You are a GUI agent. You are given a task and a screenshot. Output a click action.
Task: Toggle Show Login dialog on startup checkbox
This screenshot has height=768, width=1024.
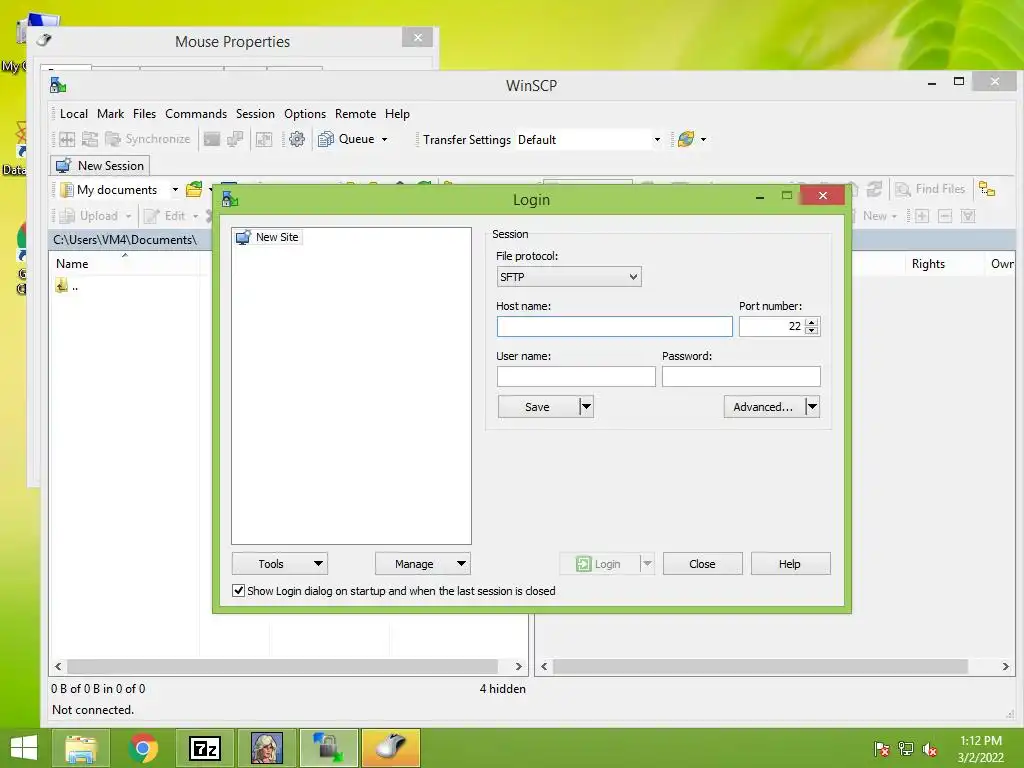coord(238,590)
